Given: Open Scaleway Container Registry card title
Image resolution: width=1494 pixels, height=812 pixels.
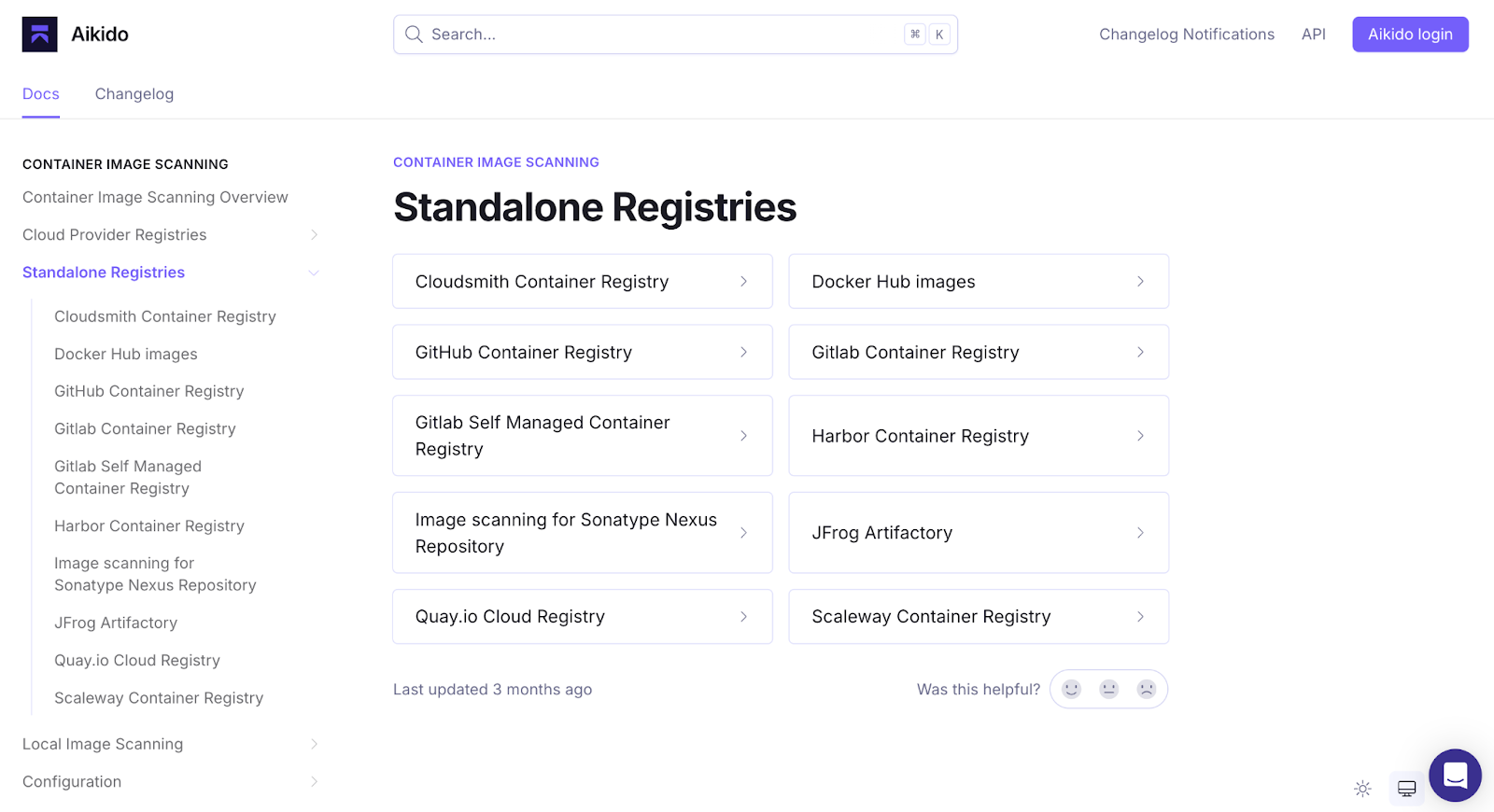Looking at the screenshot, I should (932, 616).
